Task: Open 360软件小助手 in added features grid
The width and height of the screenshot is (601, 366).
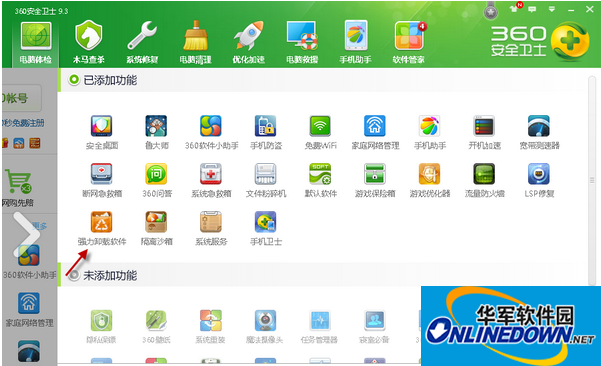Action: click(x=211, y=132)
